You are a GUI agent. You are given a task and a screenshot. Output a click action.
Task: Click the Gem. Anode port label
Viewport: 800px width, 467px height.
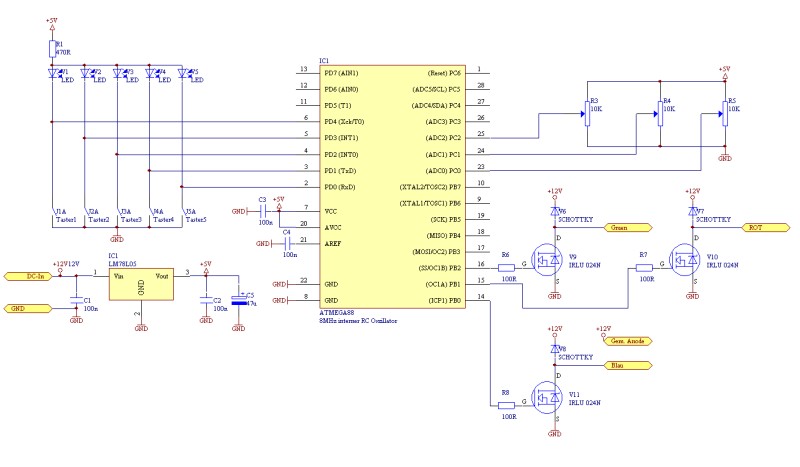[628, 341]
